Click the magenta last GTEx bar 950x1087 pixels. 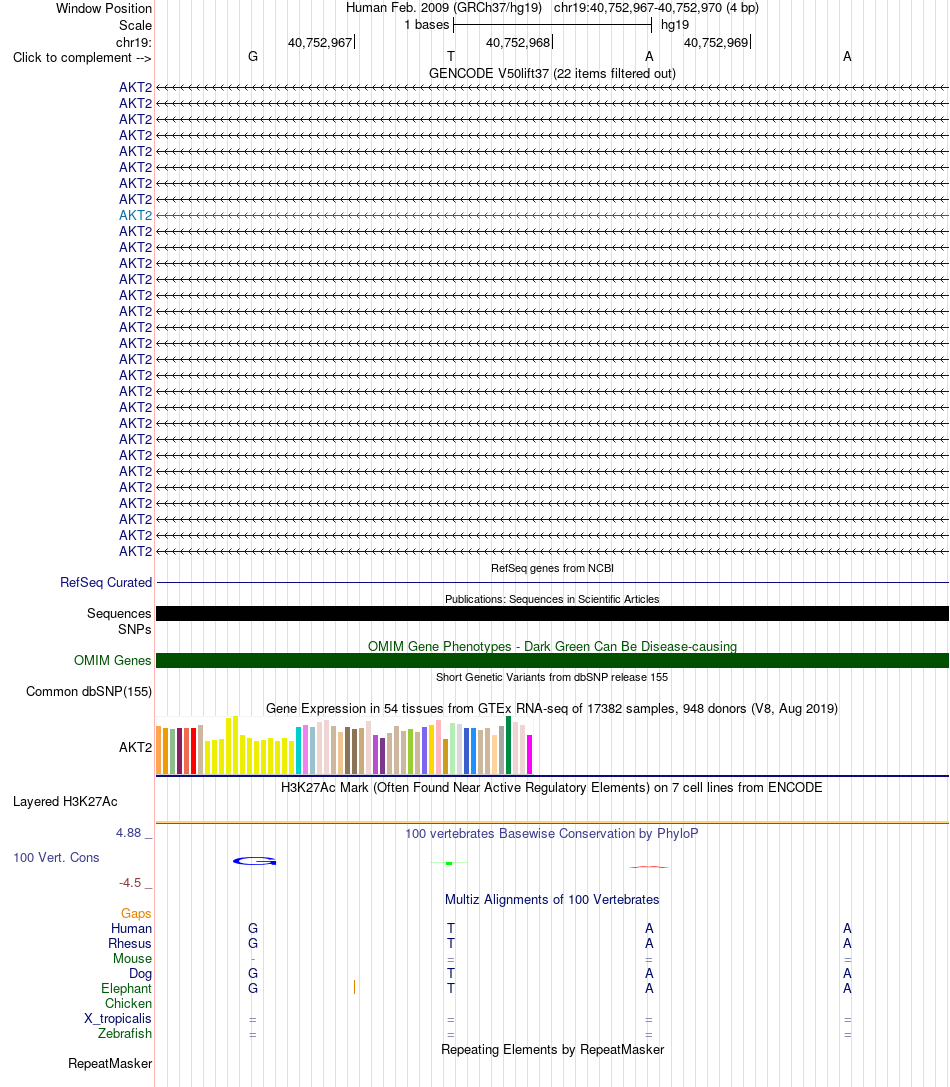click(x=530, y=755)
